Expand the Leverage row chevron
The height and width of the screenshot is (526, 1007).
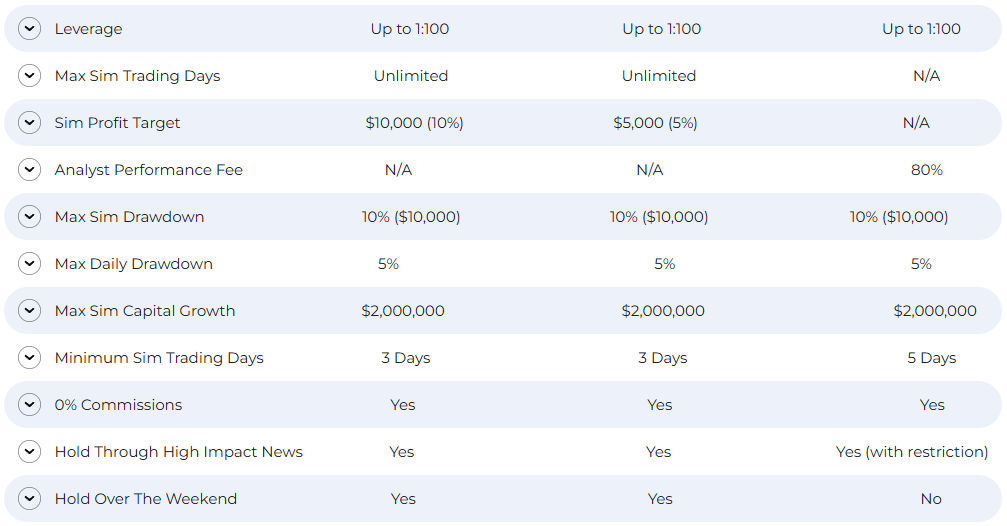point(30,29)
